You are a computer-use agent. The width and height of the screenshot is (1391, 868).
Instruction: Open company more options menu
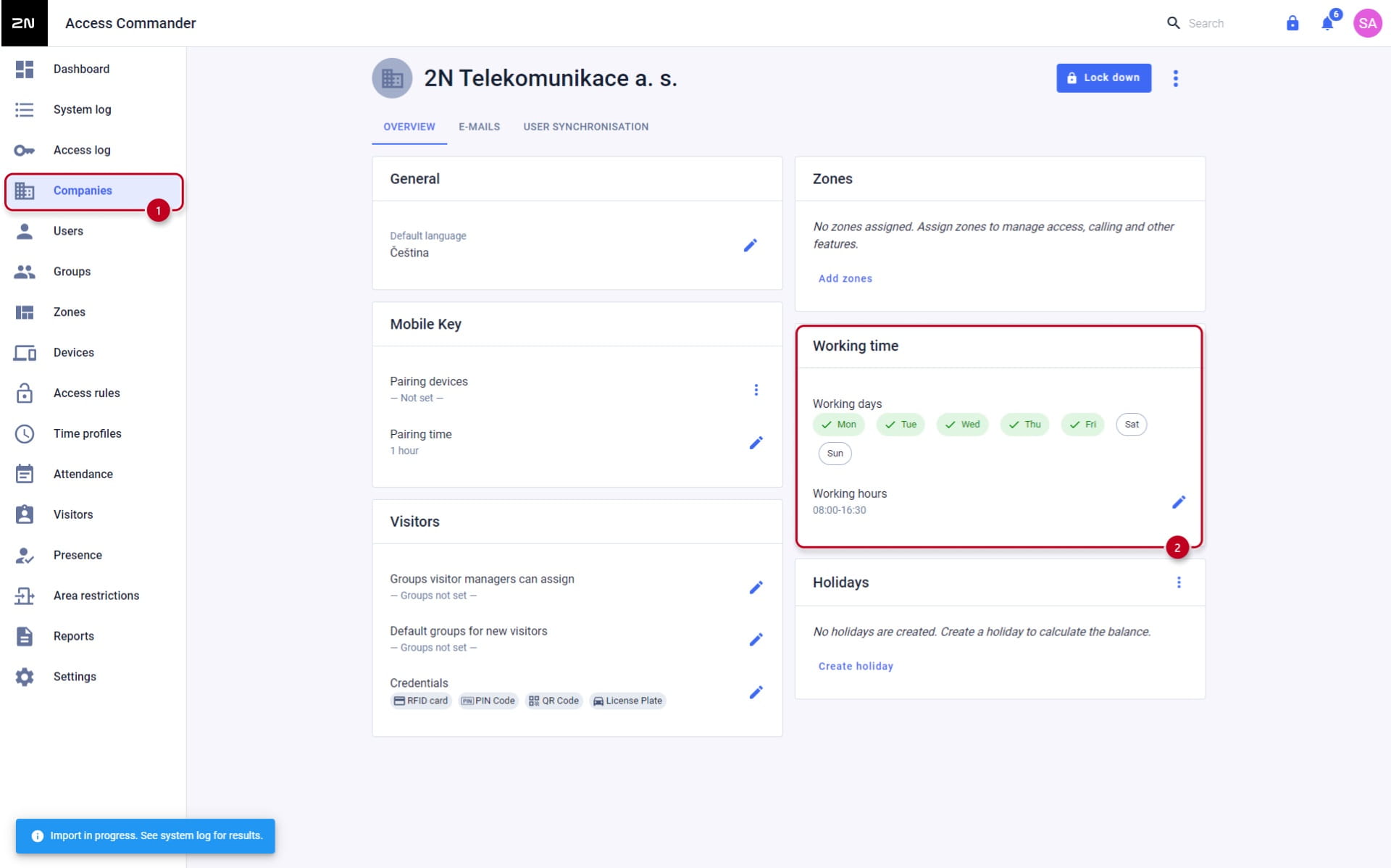click(1176, 78)
